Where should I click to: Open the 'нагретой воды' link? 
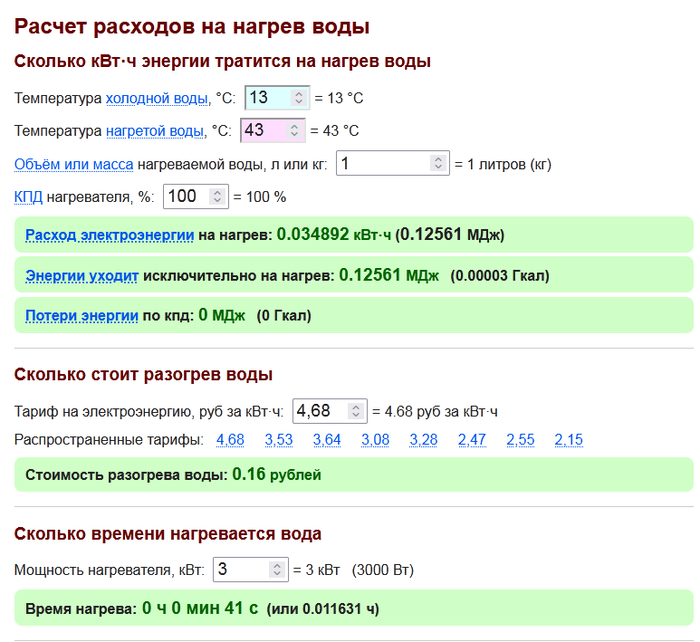[155, 131]
